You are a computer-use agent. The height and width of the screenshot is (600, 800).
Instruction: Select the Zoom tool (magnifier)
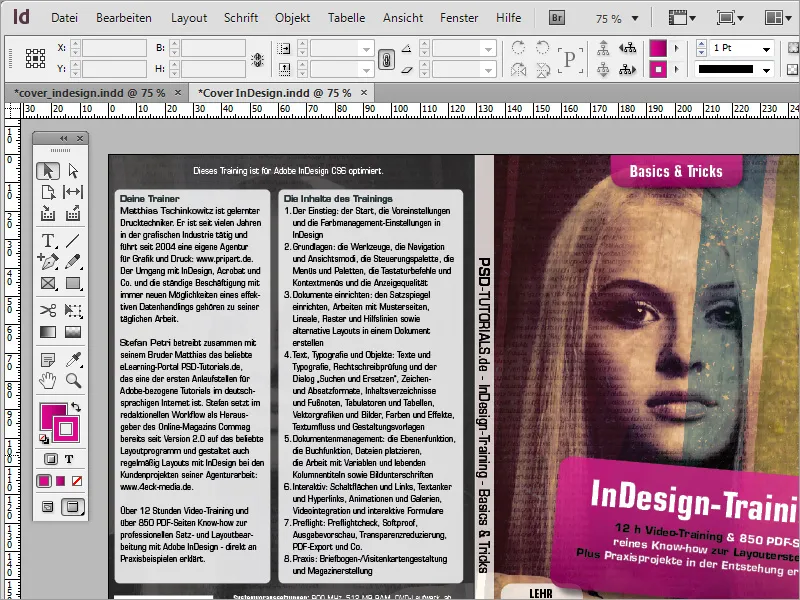point(73,381)
